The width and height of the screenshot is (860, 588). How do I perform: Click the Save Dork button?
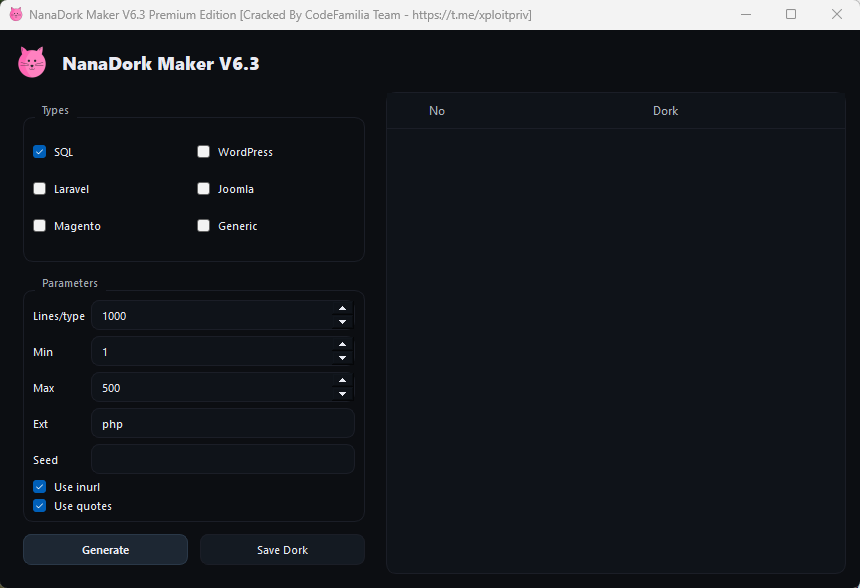(282, 550)
